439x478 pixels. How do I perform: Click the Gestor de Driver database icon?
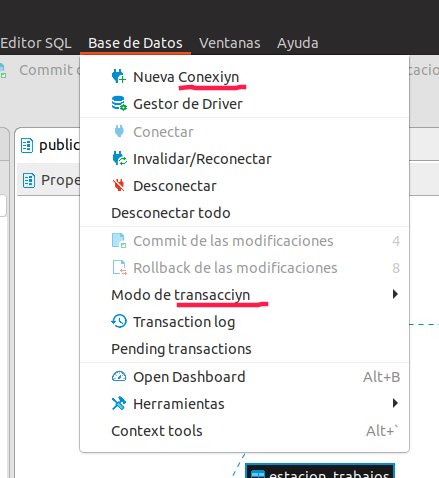(119, 104)
